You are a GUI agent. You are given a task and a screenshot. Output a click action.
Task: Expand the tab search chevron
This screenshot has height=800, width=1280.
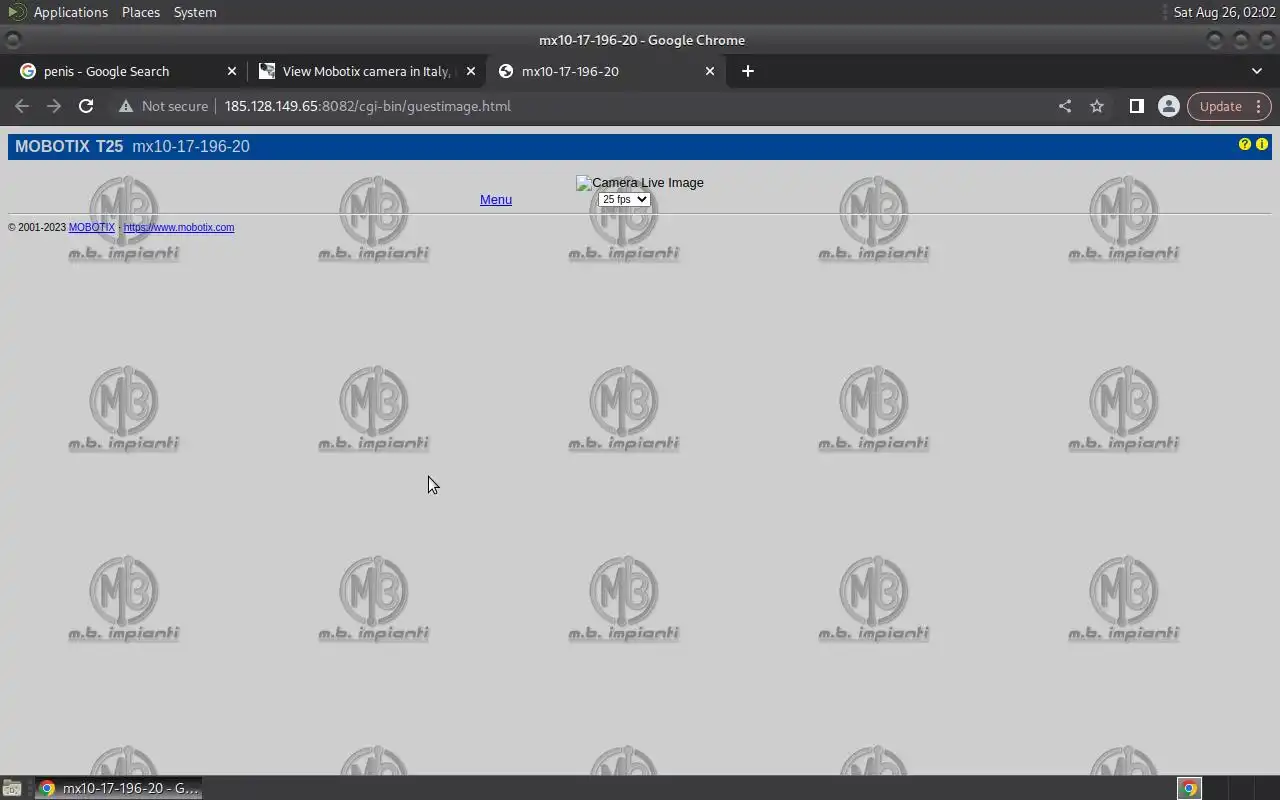1257,71
